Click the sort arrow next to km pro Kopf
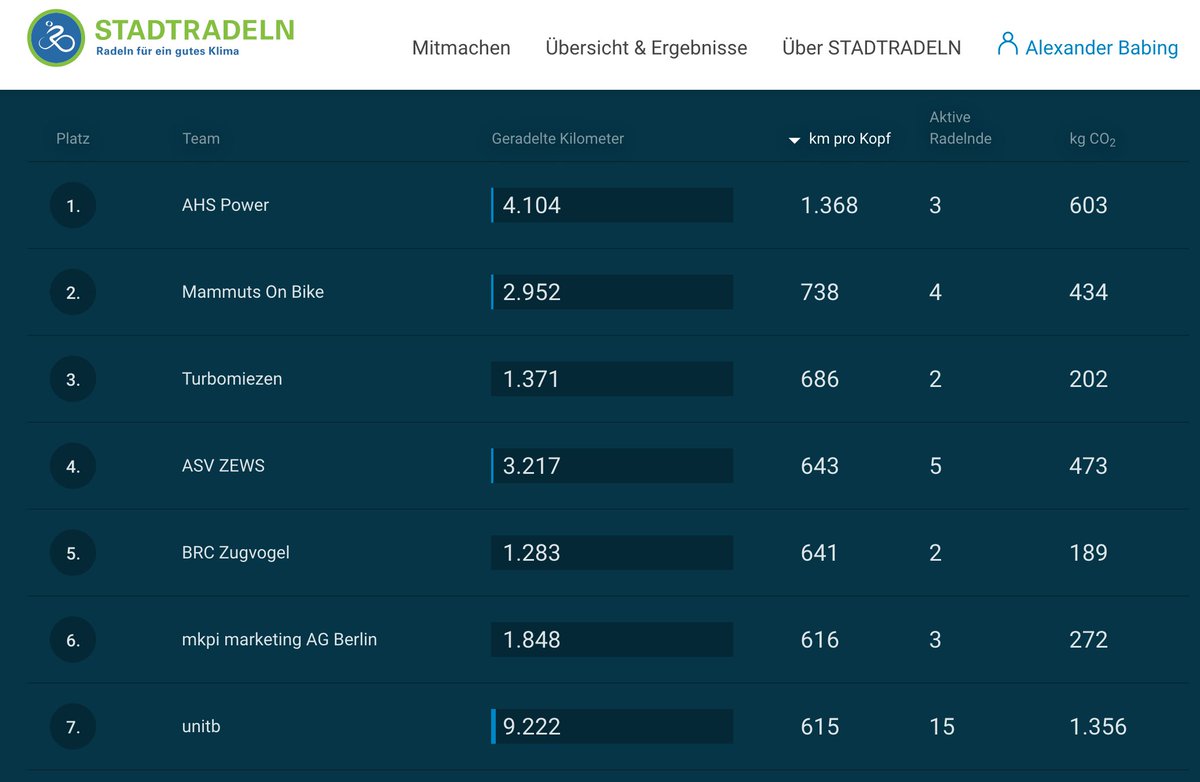Viewport: 1200px width, 782px height. pos(795,140)
